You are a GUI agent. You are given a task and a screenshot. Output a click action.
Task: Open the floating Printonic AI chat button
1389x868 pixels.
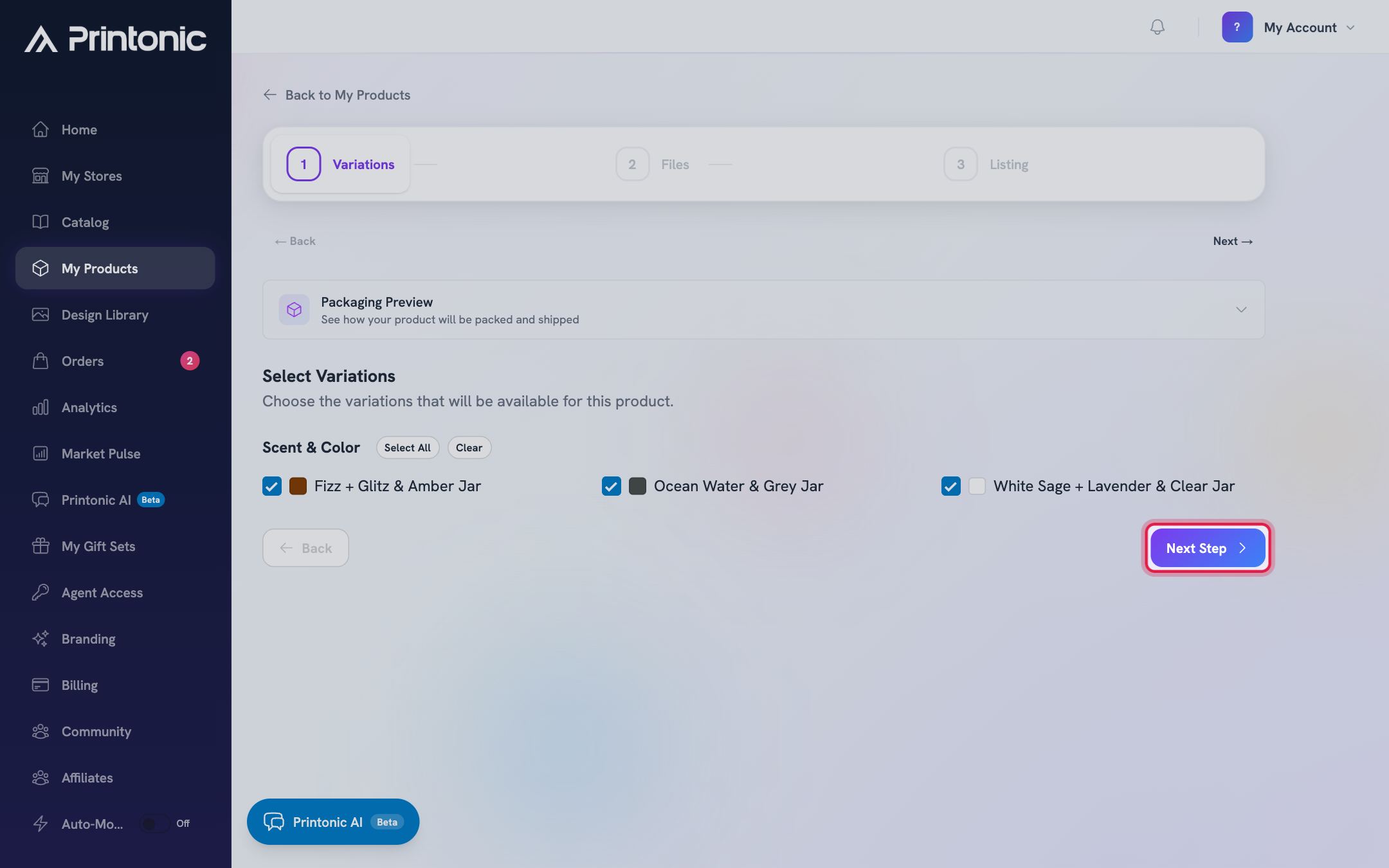coord(333,822)
